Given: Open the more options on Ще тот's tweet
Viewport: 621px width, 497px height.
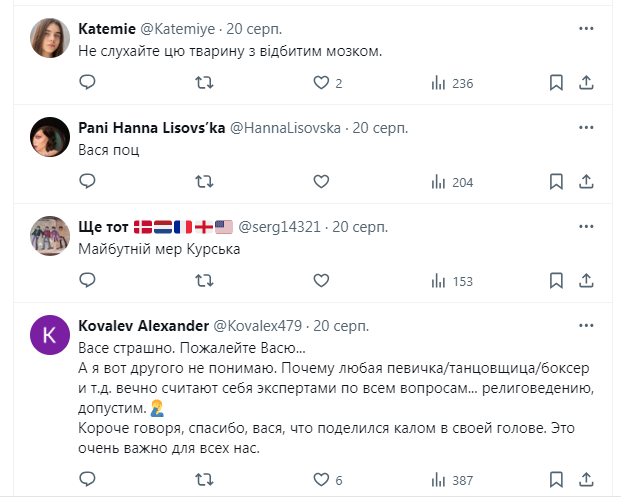Looking at the screenshot, I should pos(588,227).
